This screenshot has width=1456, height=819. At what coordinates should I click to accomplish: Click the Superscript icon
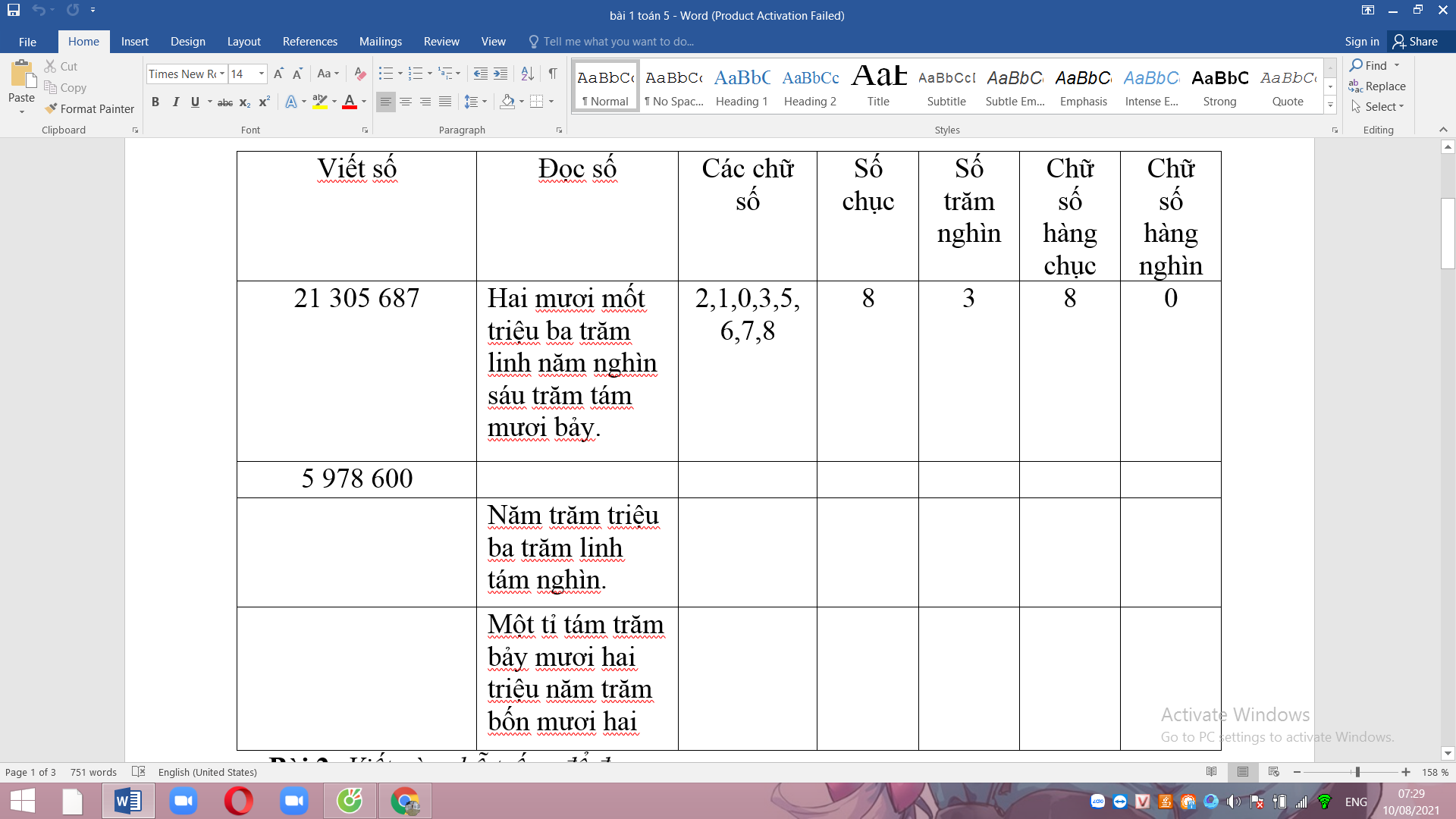point(264,102)
